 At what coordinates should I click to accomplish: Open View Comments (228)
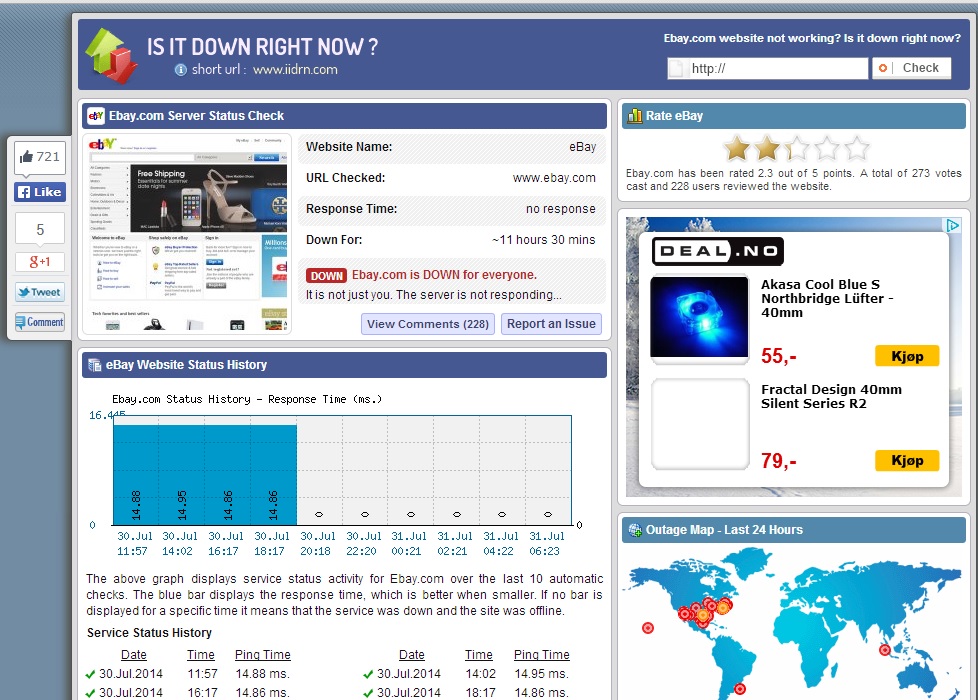point(428,324)
